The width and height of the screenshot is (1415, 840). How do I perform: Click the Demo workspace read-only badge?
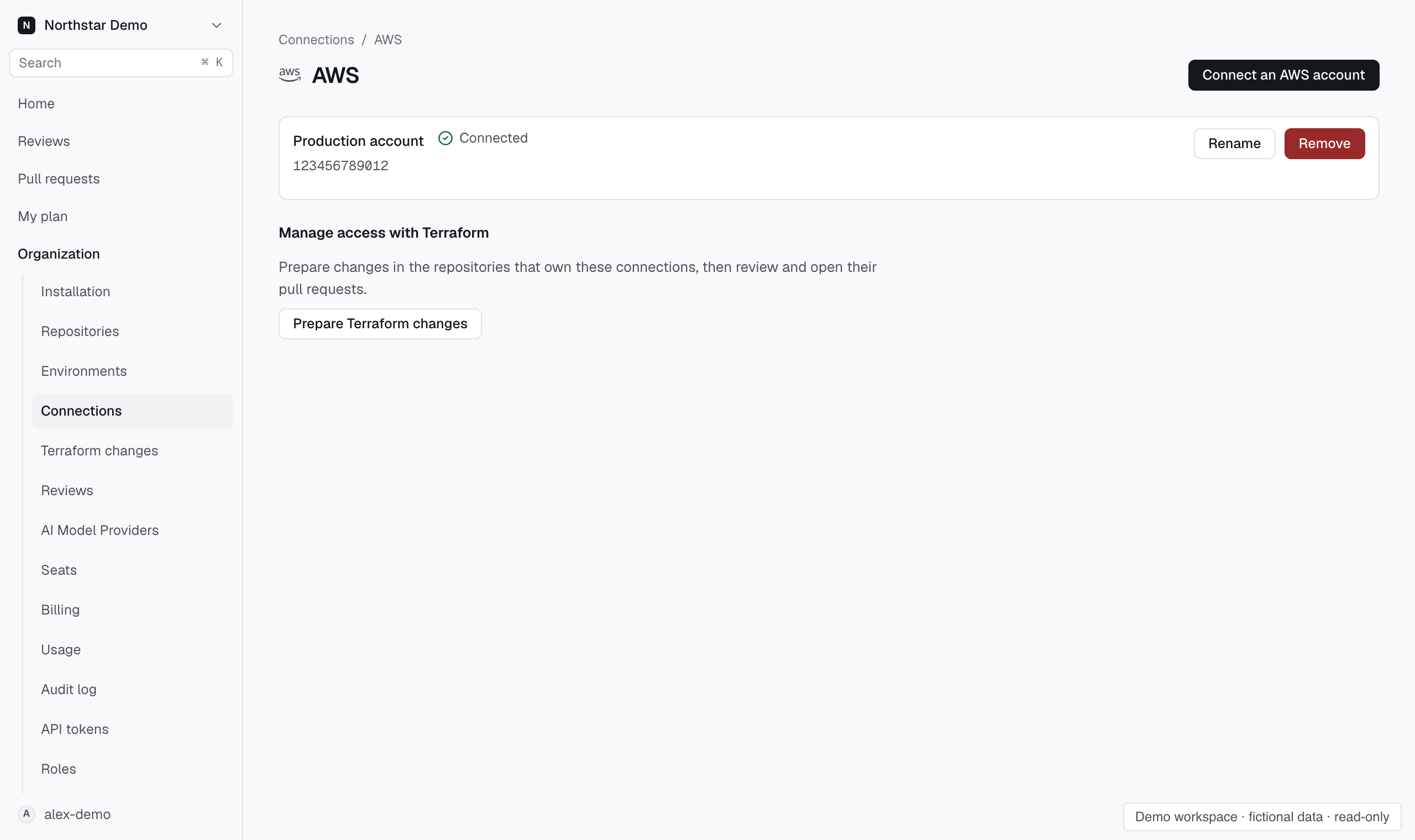tap(1261, 817)
